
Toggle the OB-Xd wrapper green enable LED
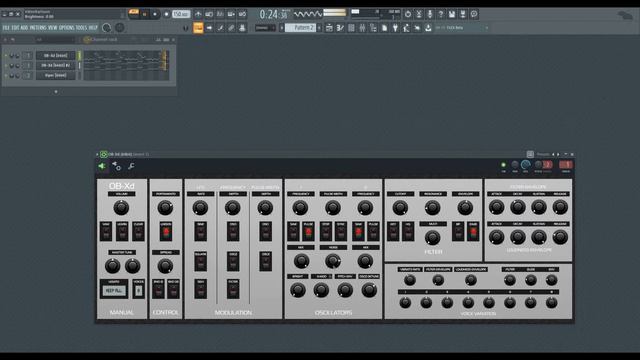(x=503, y=165)
